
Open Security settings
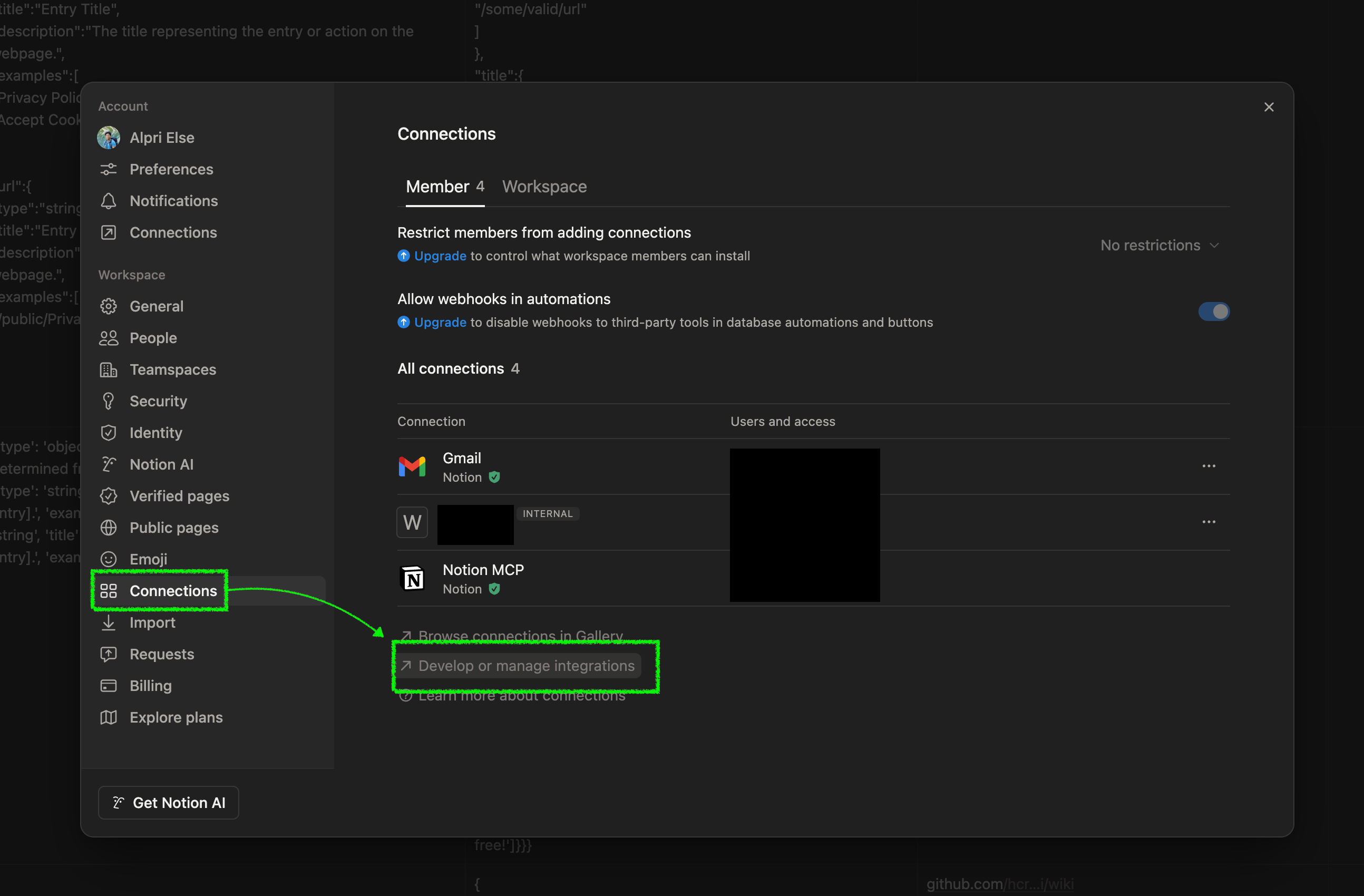click(158, 401)
